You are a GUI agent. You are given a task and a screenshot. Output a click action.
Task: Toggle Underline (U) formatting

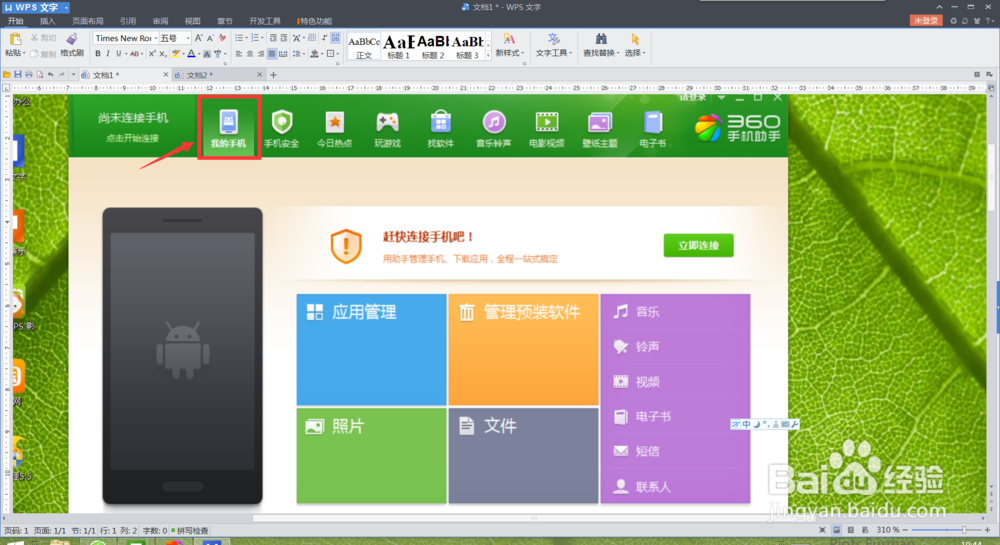(118, 54)
